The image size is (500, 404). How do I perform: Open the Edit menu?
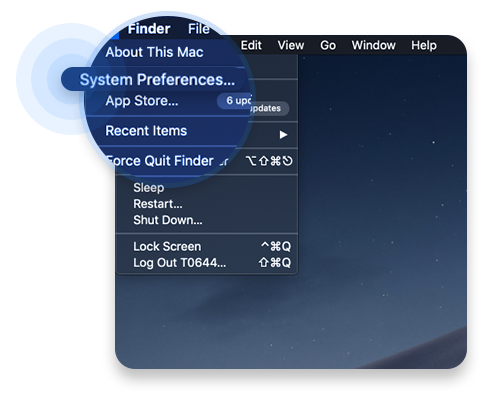[x=251, y=45]
